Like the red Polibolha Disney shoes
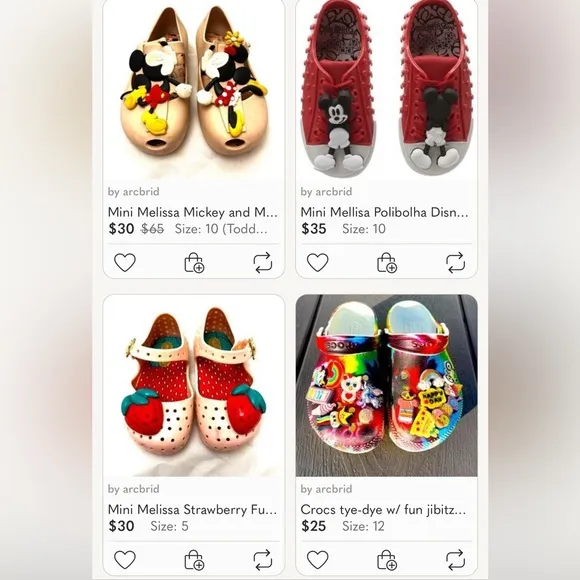 [318, 263]
